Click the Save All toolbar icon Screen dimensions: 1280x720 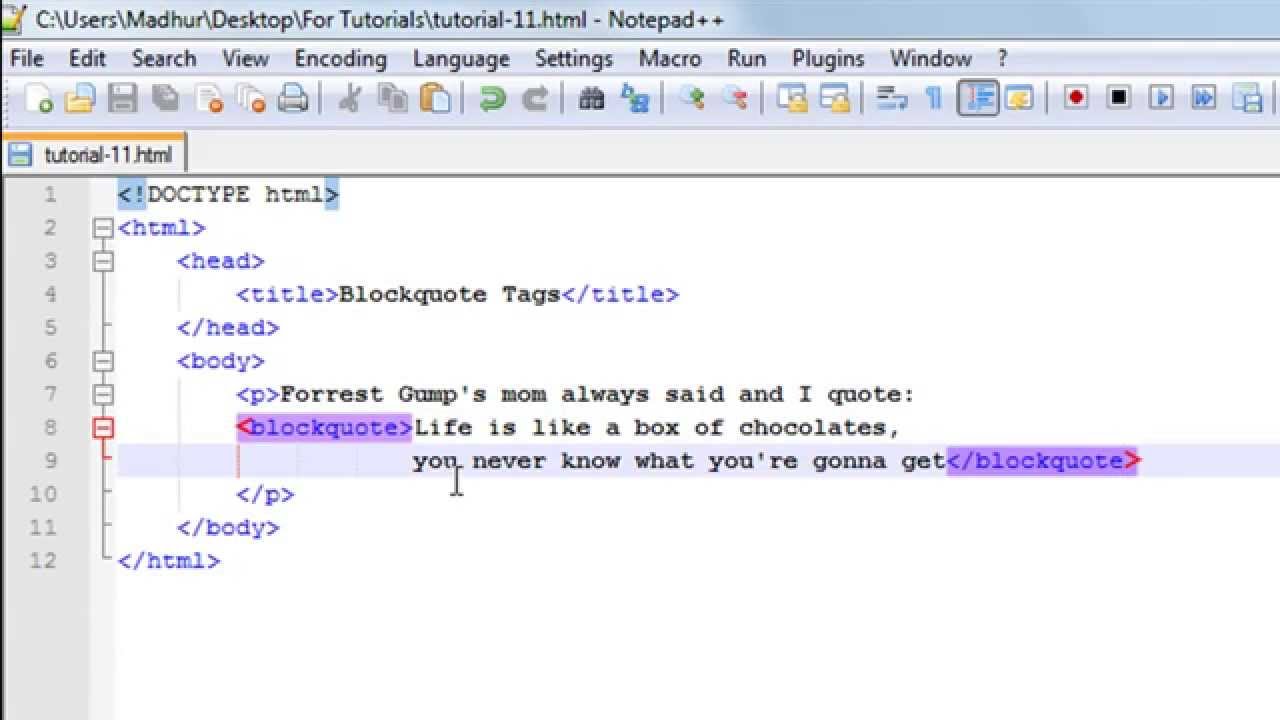[x=165, y=98]
